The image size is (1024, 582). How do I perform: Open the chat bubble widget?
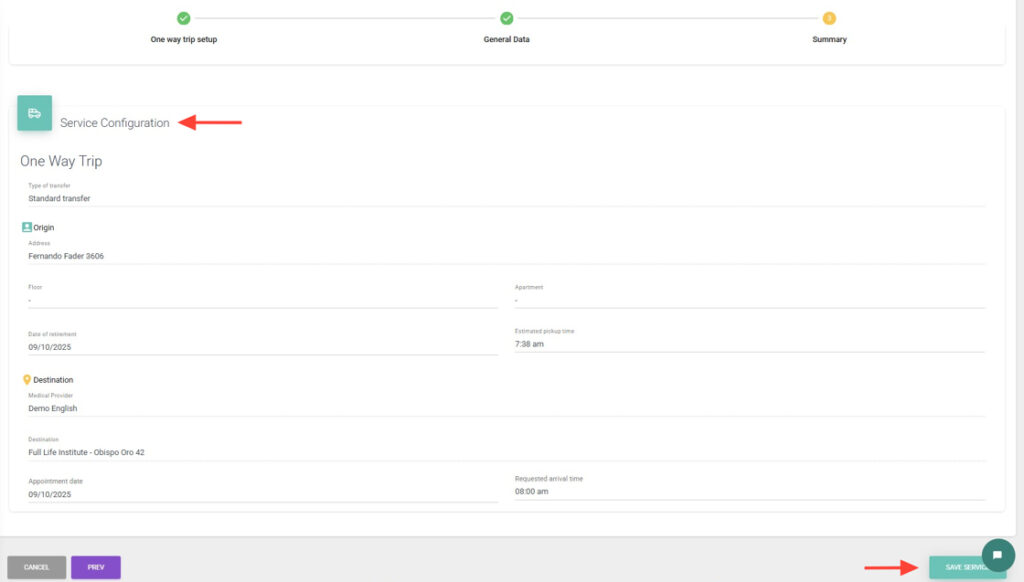pos(997,555)
